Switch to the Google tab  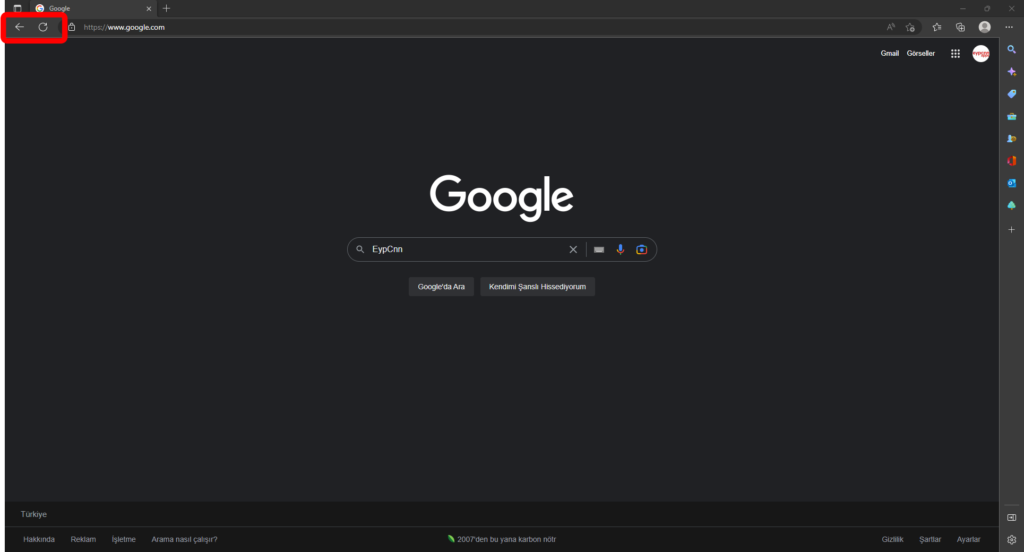click(x=91, y=8)
